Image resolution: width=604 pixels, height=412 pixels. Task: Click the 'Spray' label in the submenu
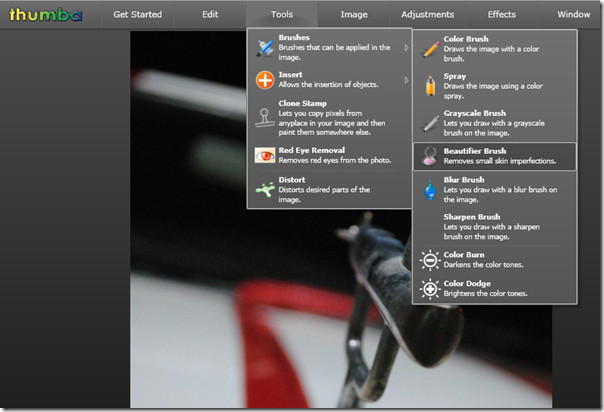pyautogui.click(x=455, y=76)
